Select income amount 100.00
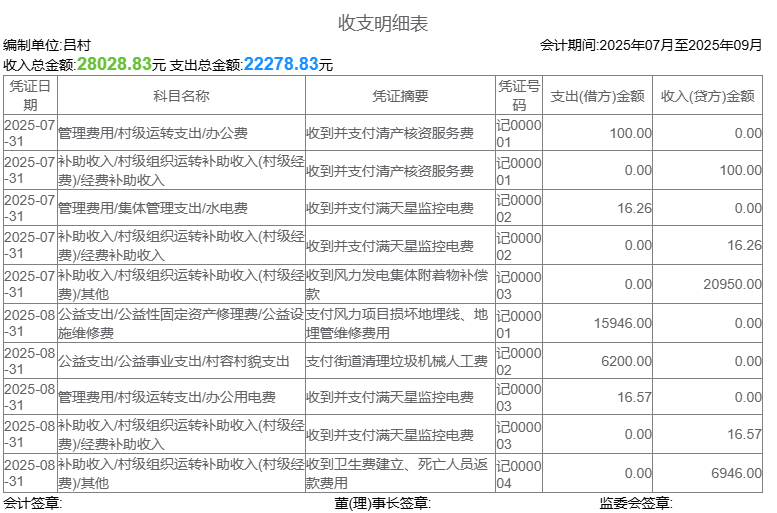 point(740,171)
